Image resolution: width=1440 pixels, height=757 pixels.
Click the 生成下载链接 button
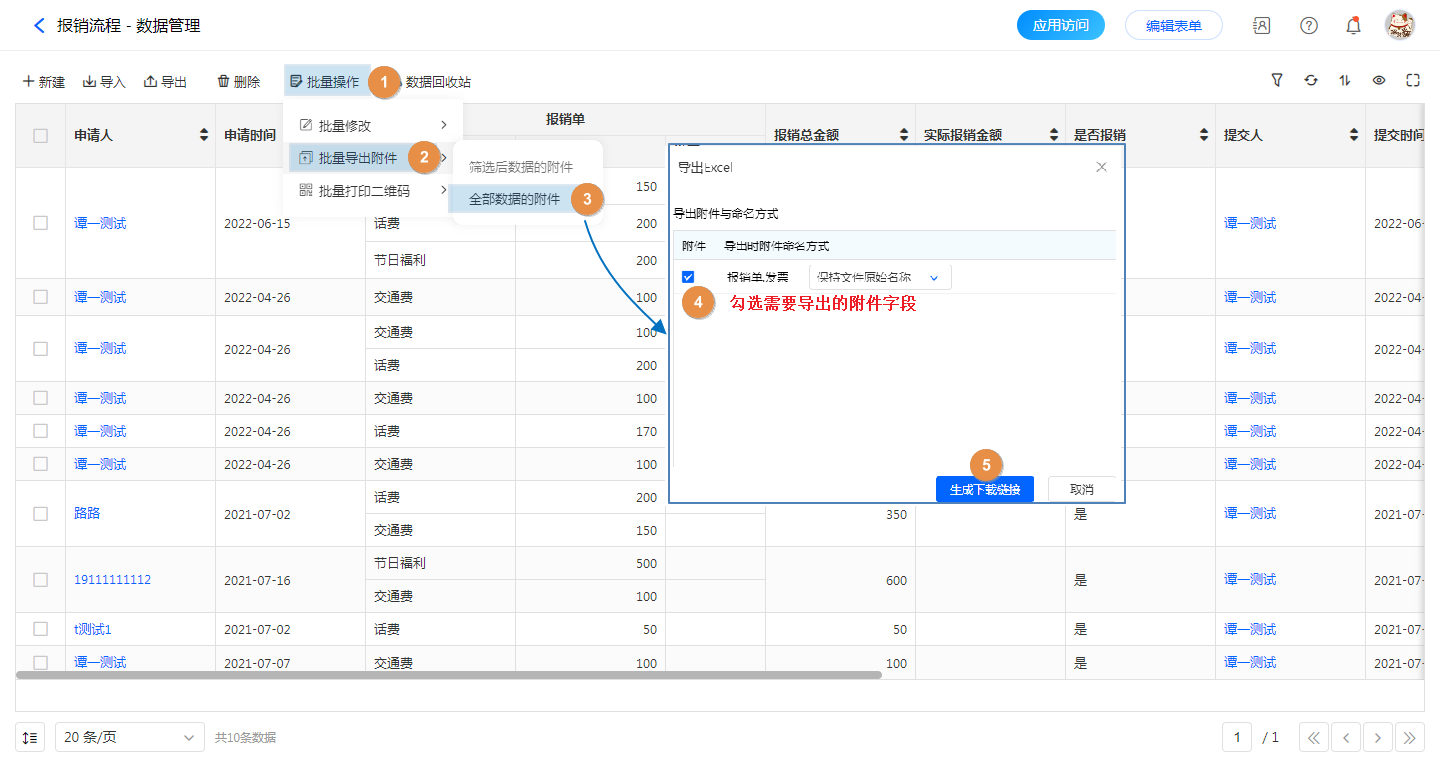tap(984, 490)
